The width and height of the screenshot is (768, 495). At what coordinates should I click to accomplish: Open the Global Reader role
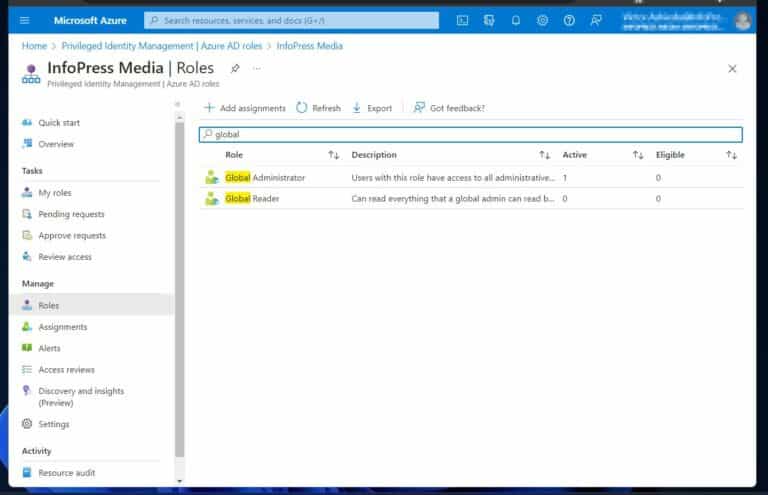(x=252, y=198)
